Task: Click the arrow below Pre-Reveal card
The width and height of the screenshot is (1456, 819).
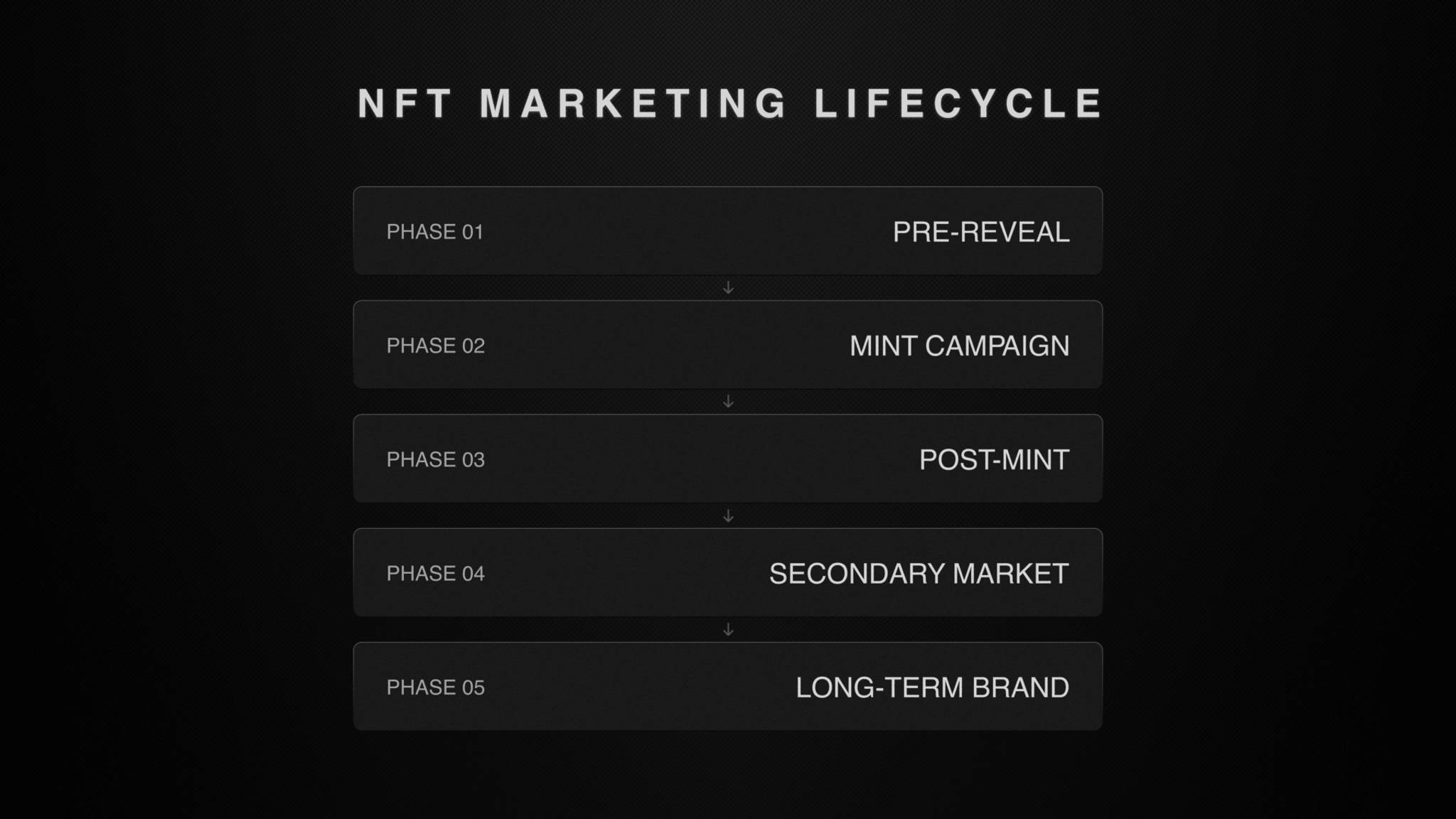Action: point(728,288)
